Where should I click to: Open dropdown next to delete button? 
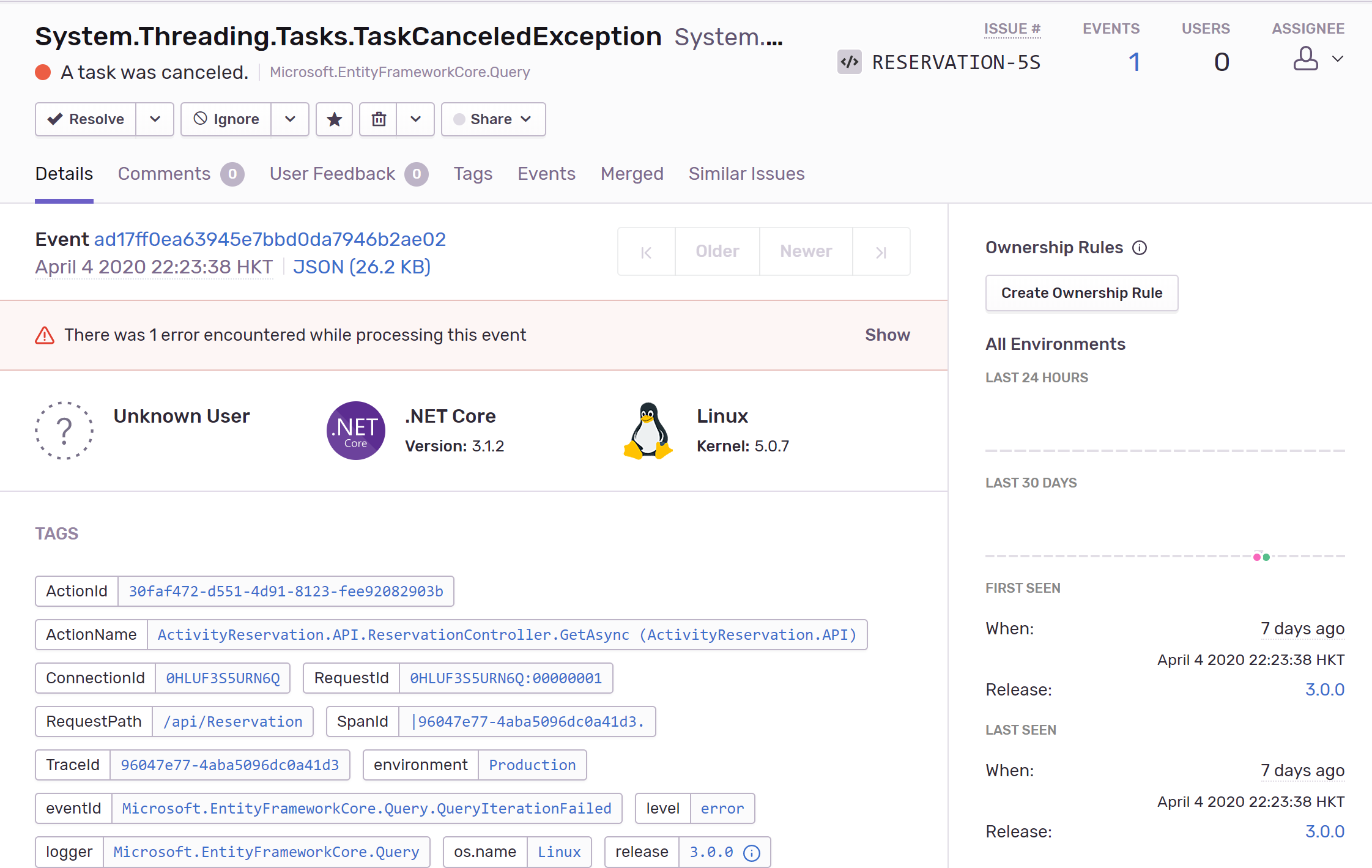[415, 119]
